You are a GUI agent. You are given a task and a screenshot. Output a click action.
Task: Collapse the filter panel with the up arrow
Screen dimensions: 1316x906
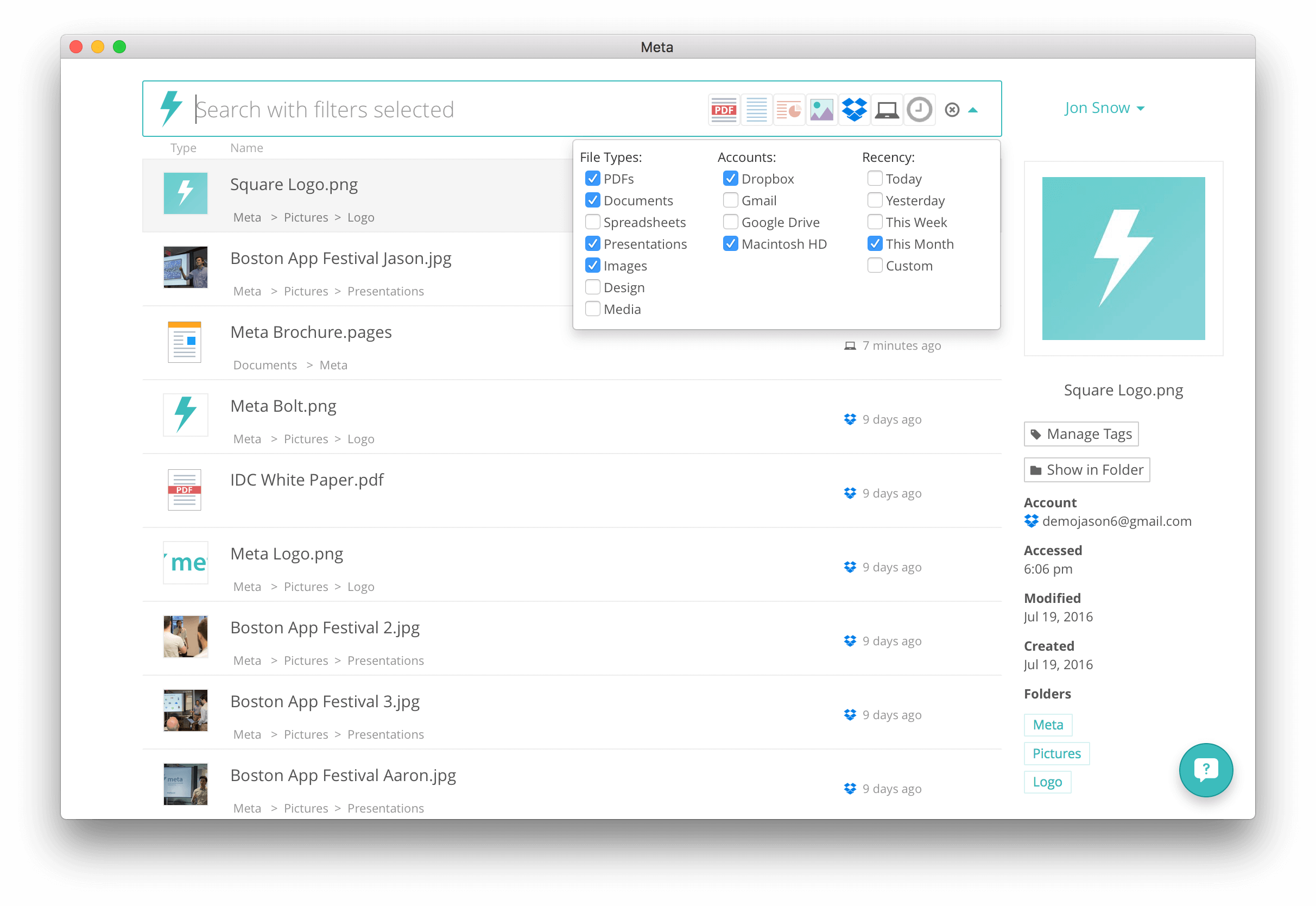973,110
